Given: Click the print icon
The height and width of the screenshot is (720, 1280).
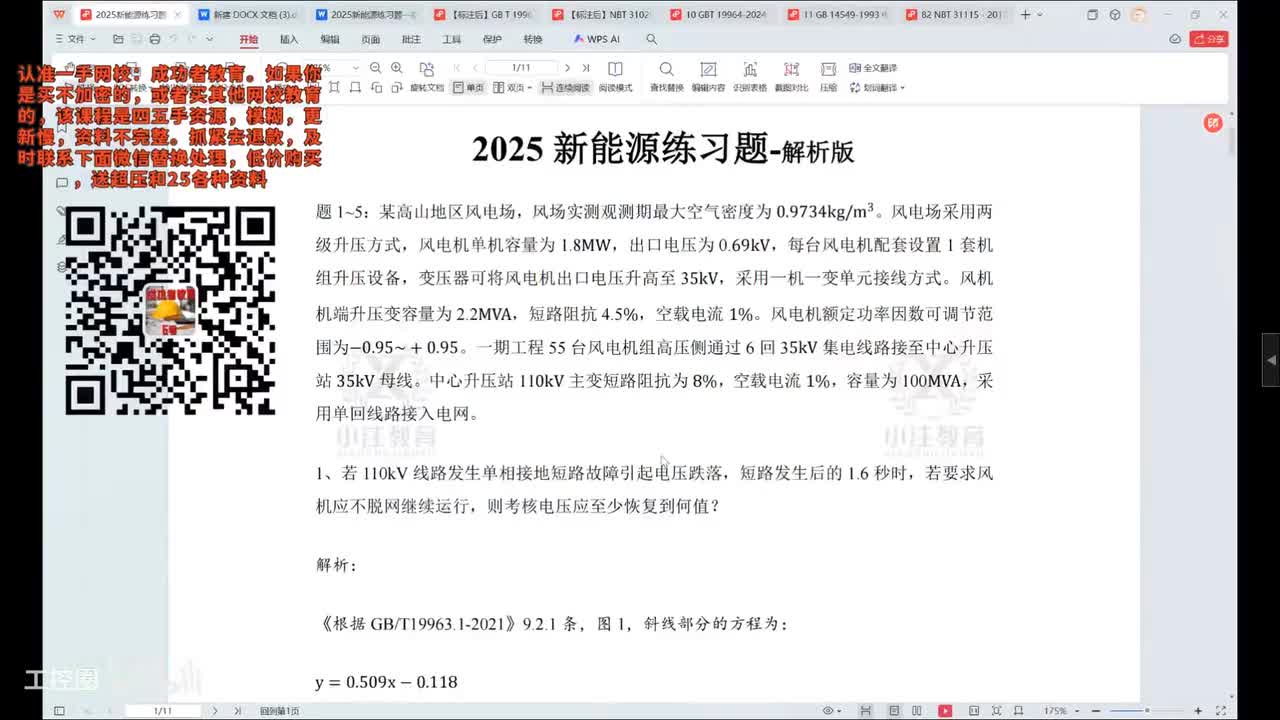Looking at the screenshot, I should point(154,39).
